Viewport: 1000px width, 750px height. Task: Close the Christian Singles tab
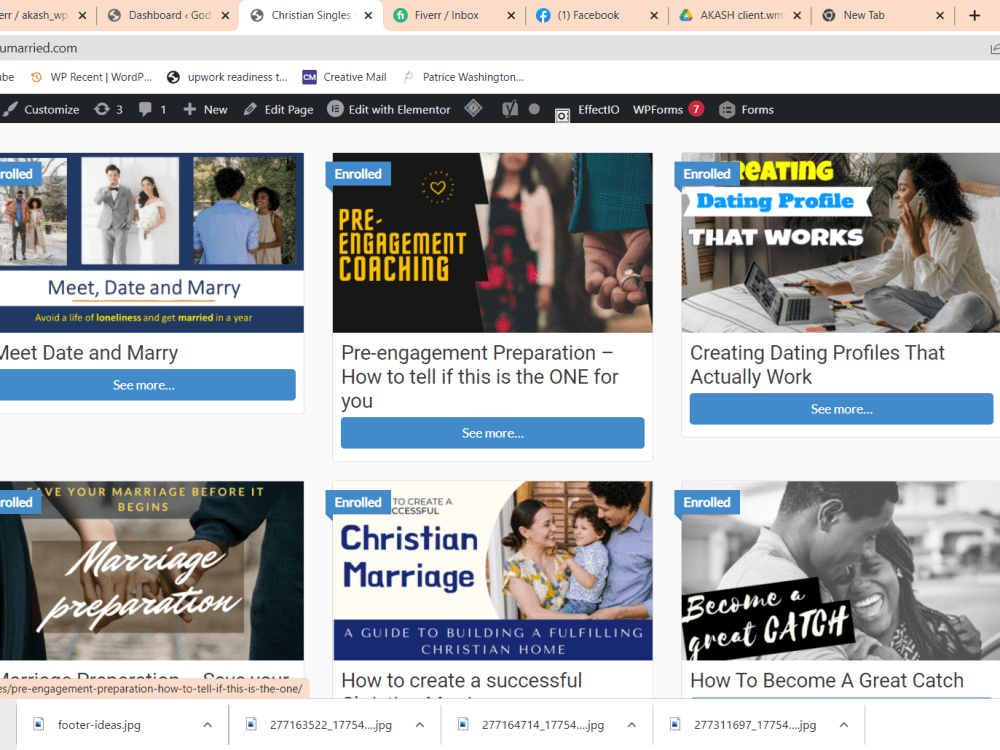(x=368, y=15)
